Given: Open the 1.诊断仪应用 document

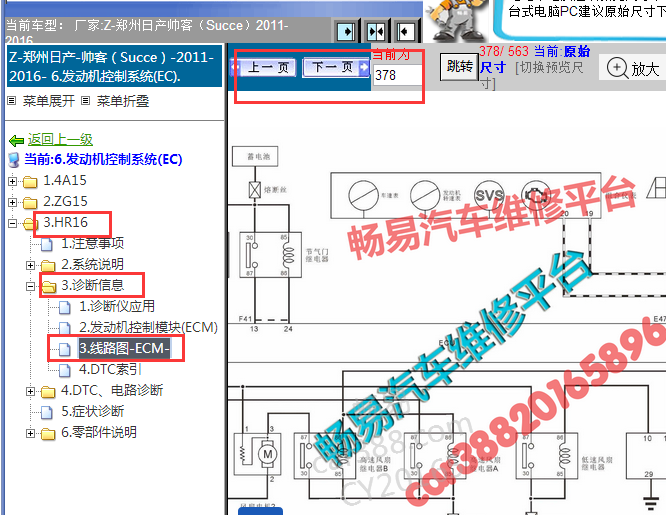Looking at the screenshot, I should (x=117, y=306).
